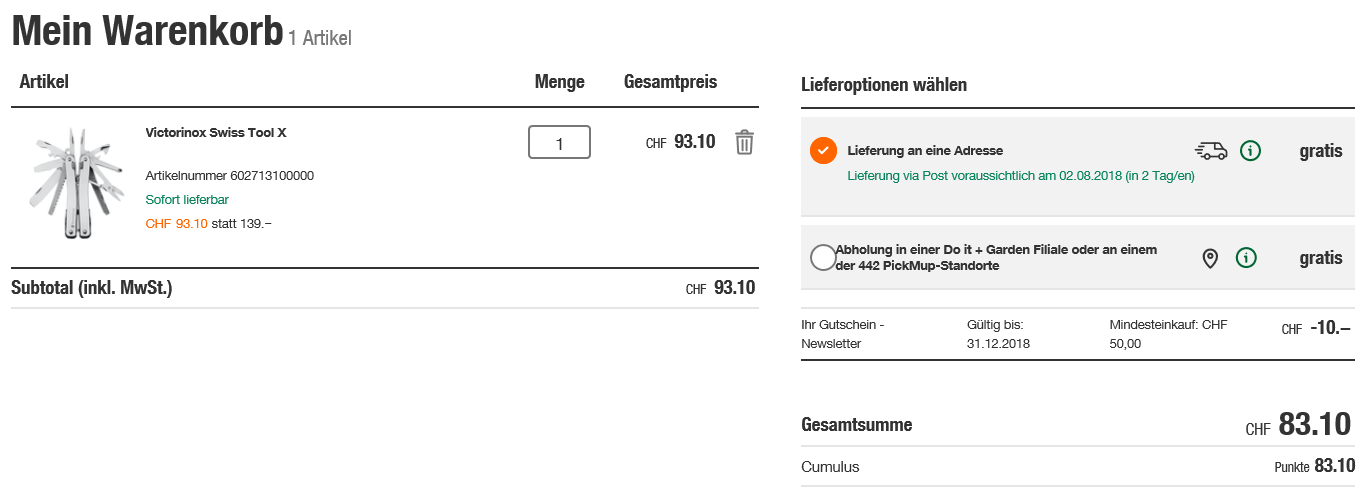Click the location pin icon for pickup

[x=1210, y=258]
